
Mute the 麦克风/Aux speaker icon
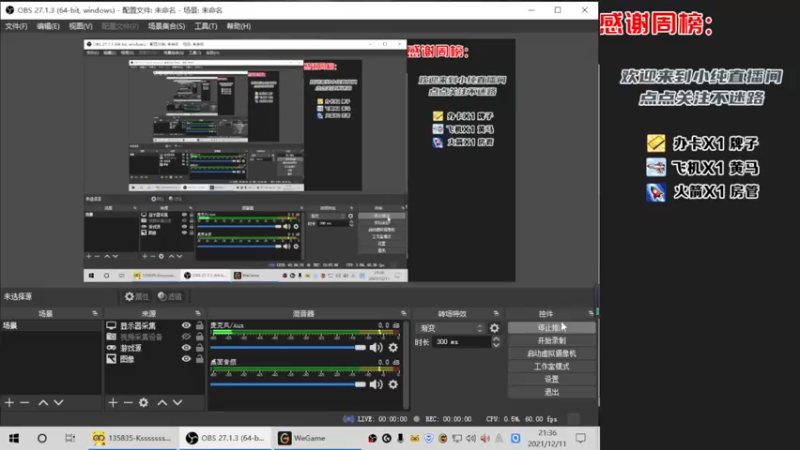click(376, 347)
